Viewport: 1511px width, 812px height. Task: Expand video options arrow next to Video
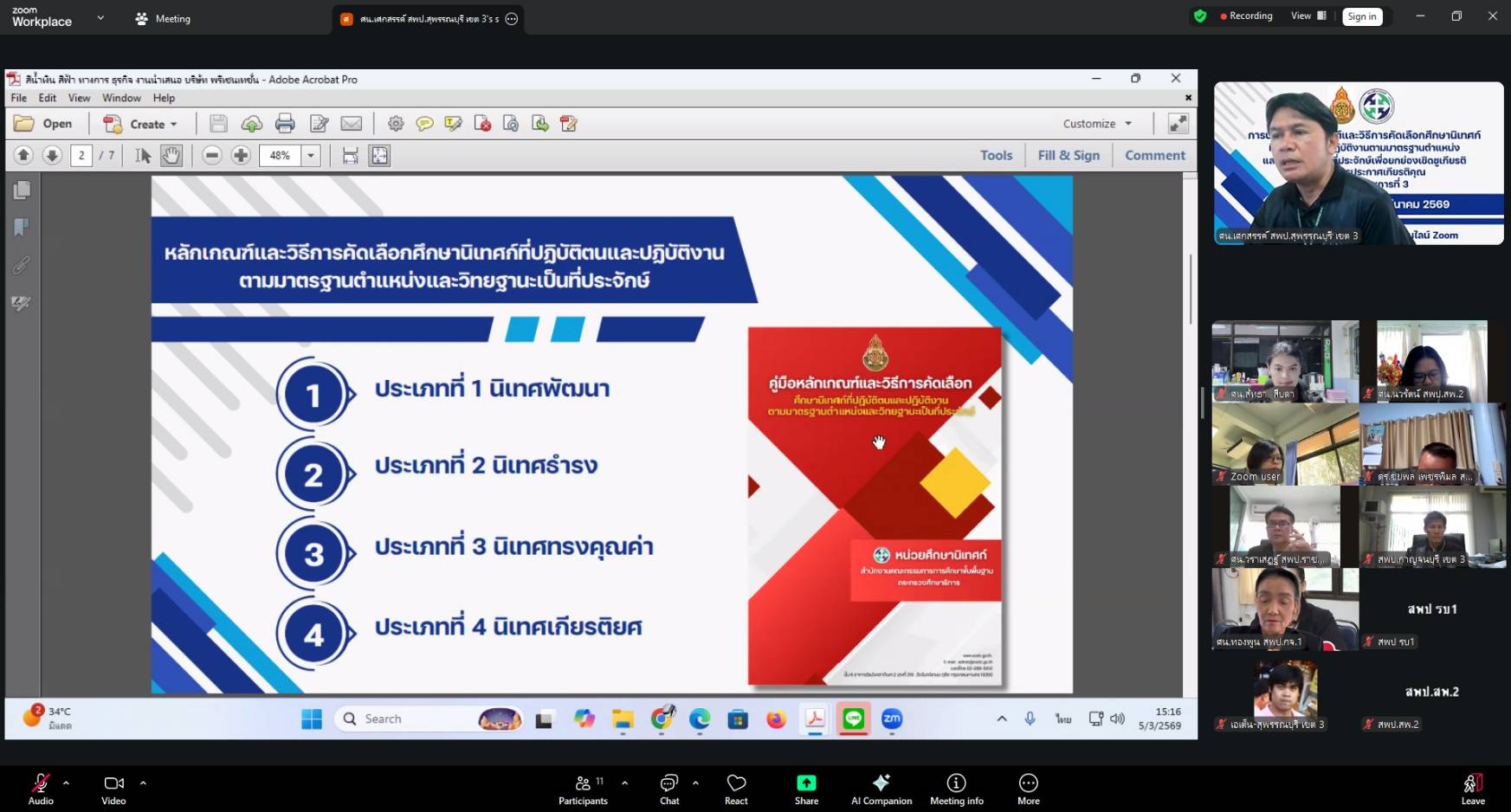tap(143, 783)
